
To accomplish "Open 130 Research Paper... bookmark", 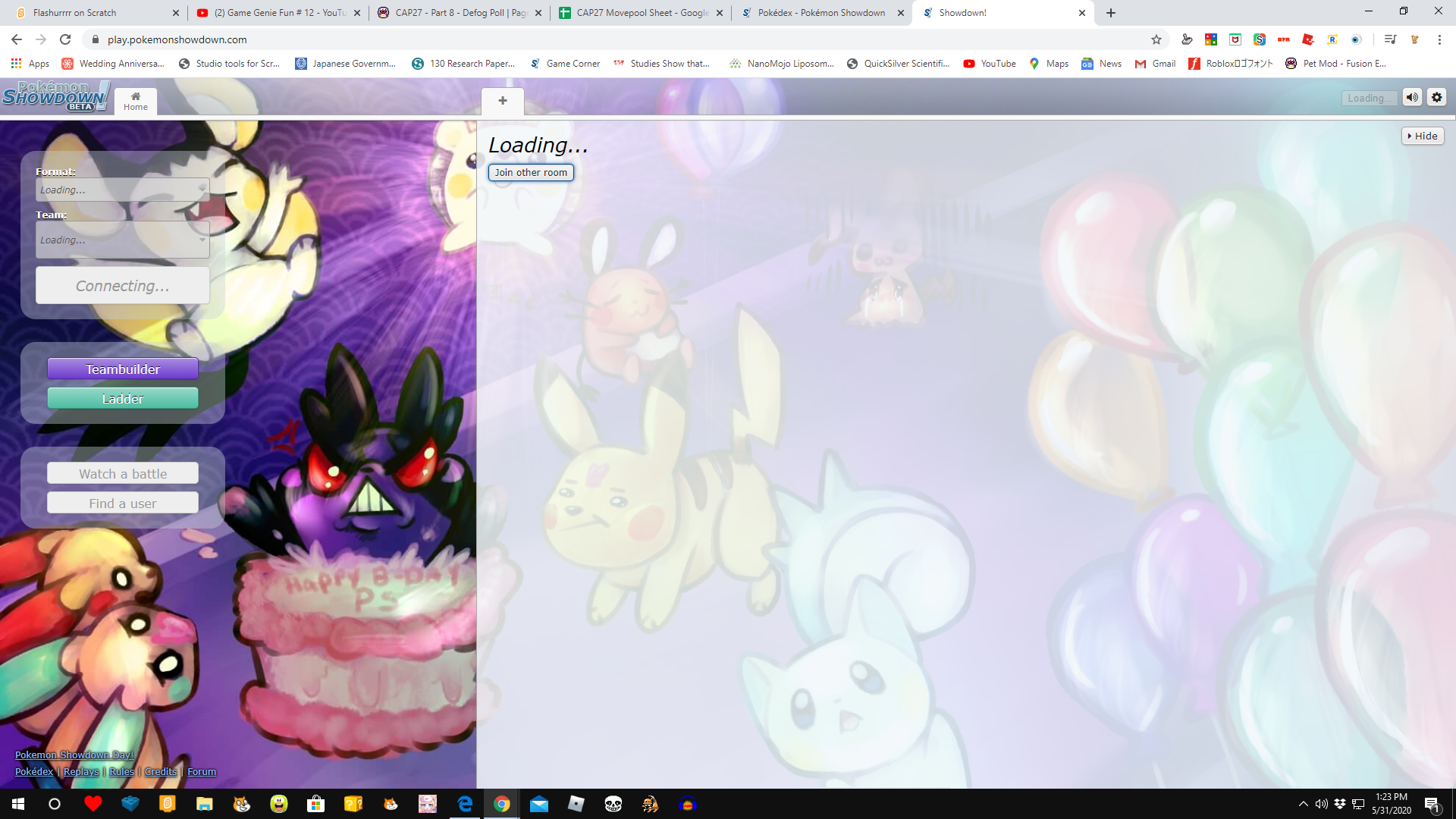I will pos(463,64).
